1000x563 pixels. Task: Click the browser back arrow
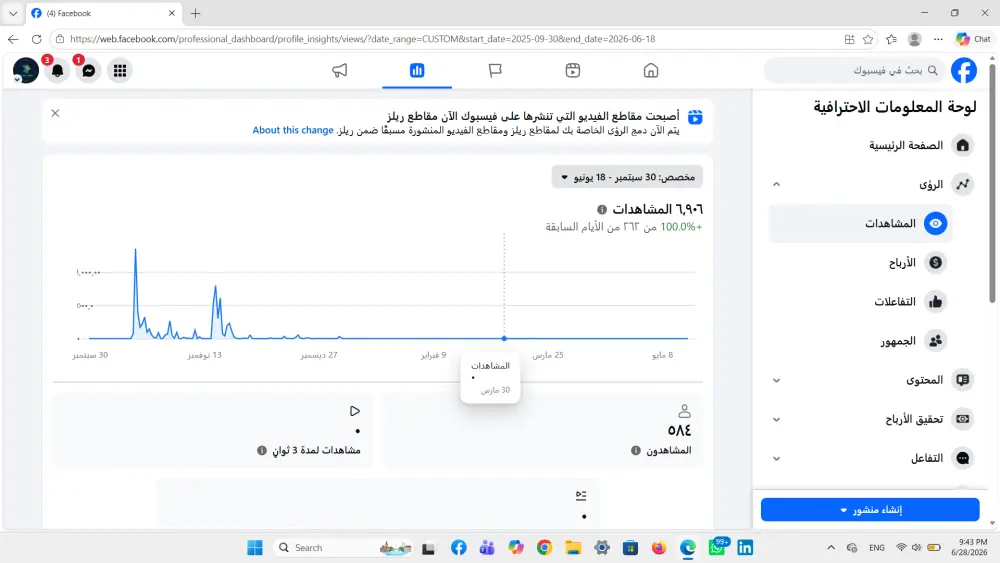(x=13, y=39)
